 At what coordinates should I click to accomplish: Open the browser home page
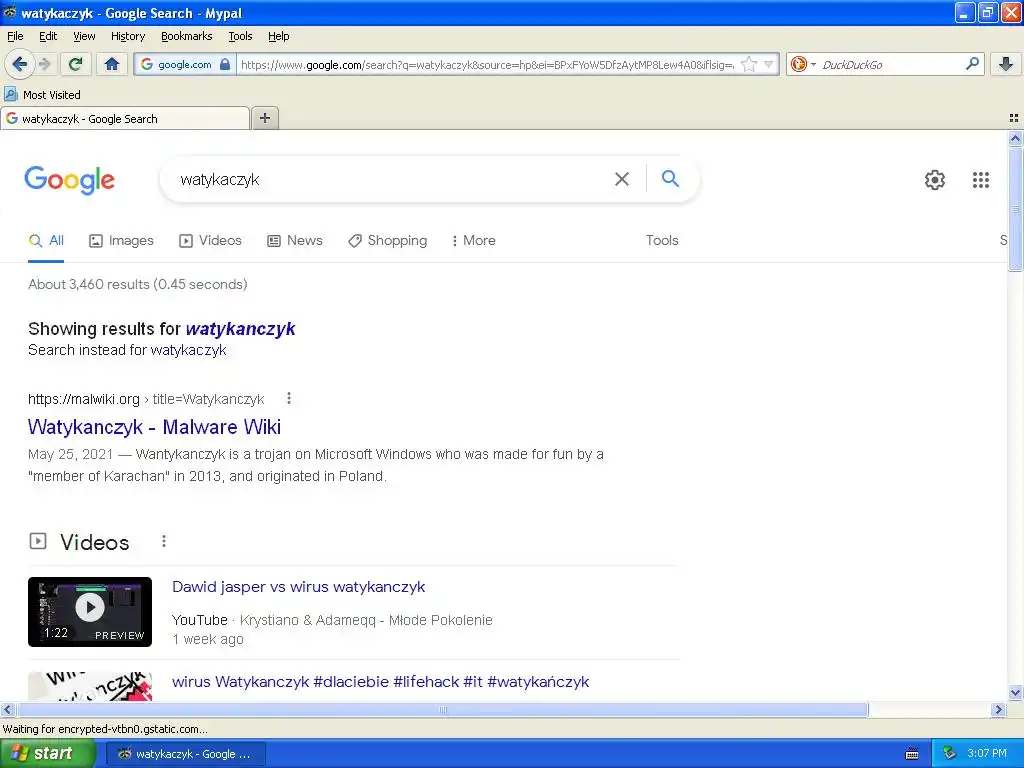pyautogui.click(x=112, y=64)
